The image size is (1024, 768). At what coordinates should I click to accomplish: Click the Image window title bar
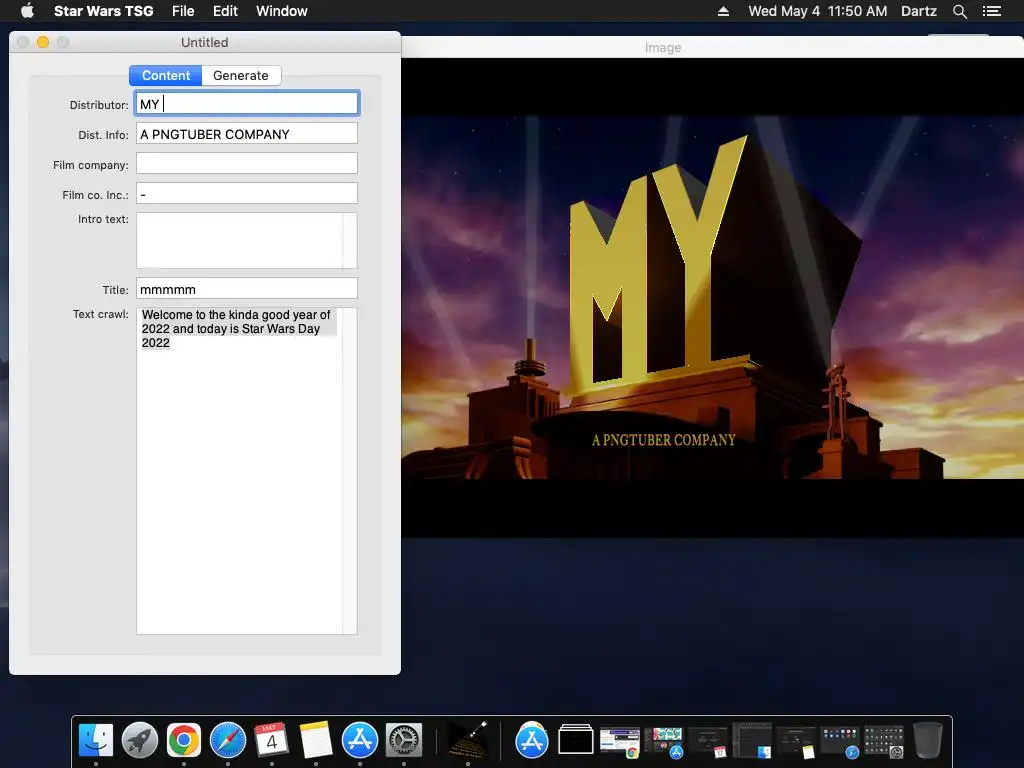pos(712,47)
